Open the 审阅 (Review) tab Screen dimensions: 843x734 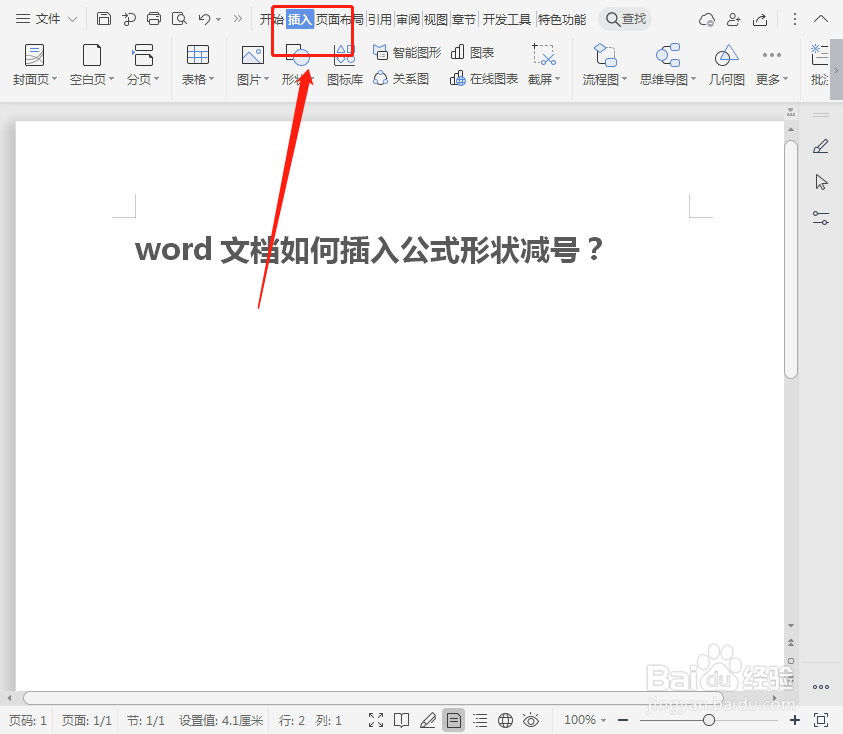[409, 17]
